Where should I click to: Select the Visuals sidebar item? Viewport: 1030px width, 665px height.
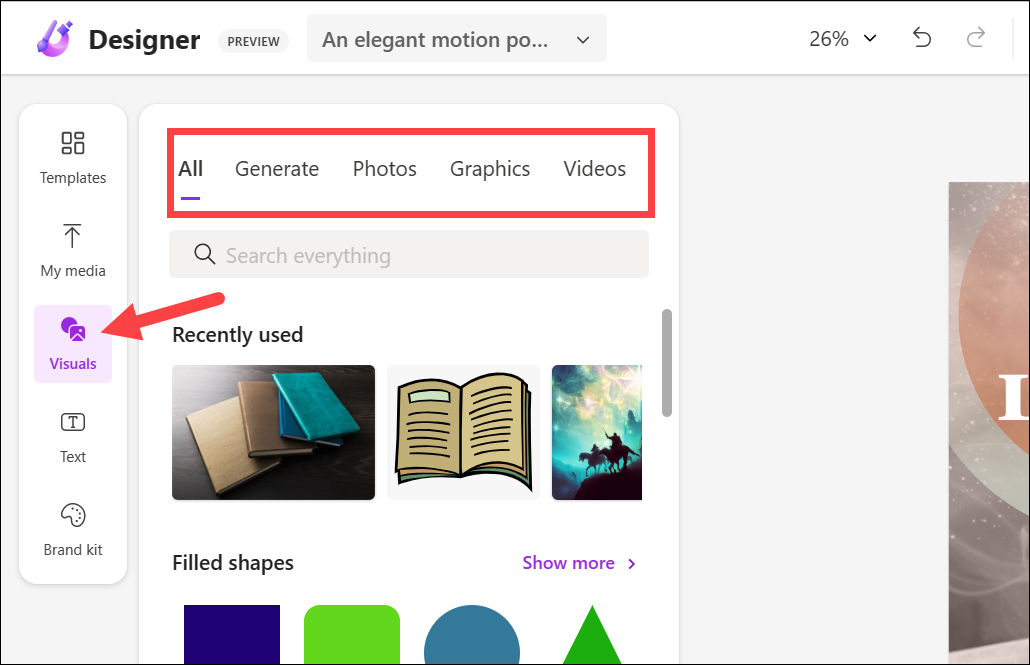click(x=73, y=344)
